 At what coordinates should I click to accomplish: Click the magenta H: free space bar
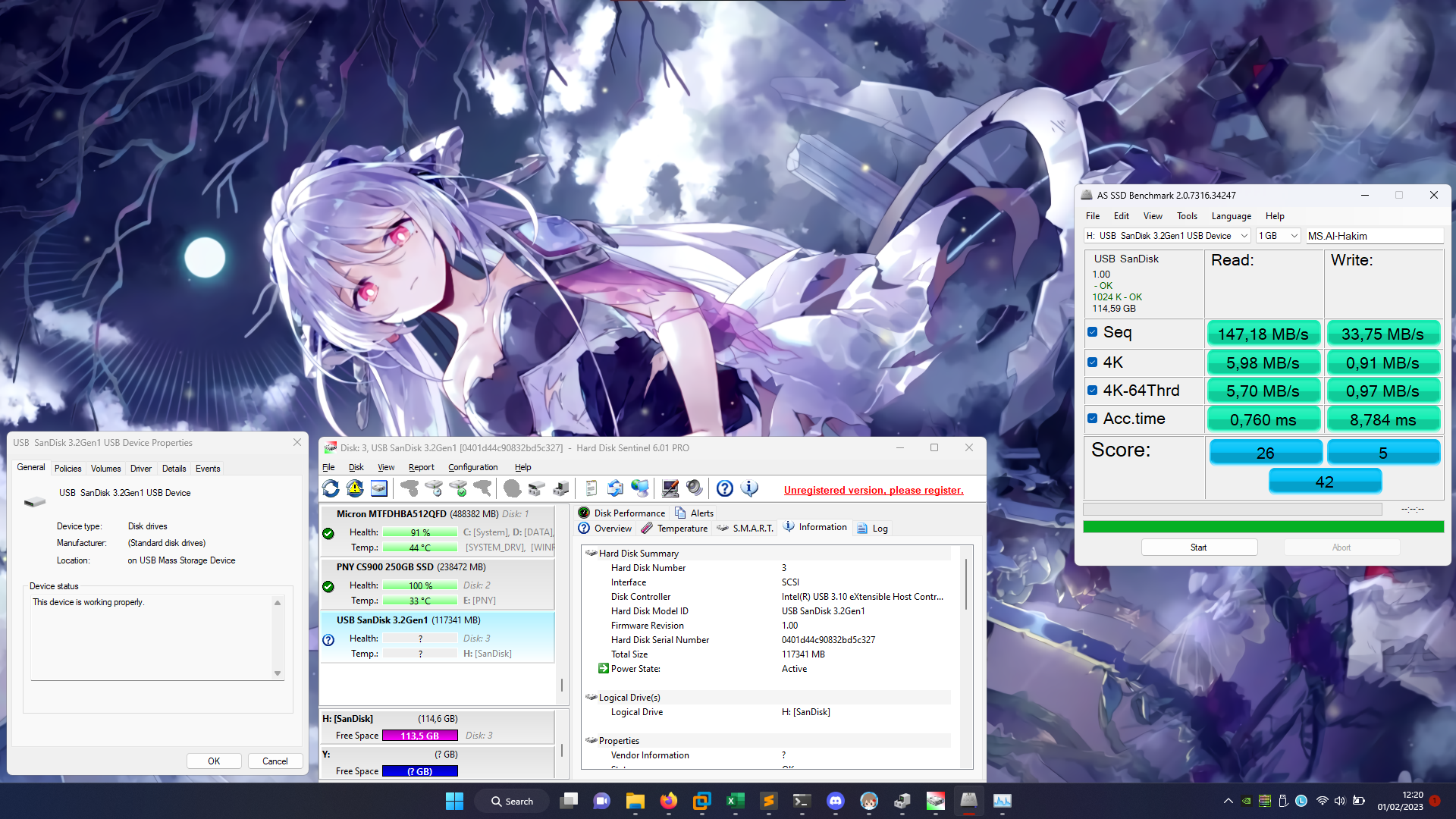[x=420, y=736]
